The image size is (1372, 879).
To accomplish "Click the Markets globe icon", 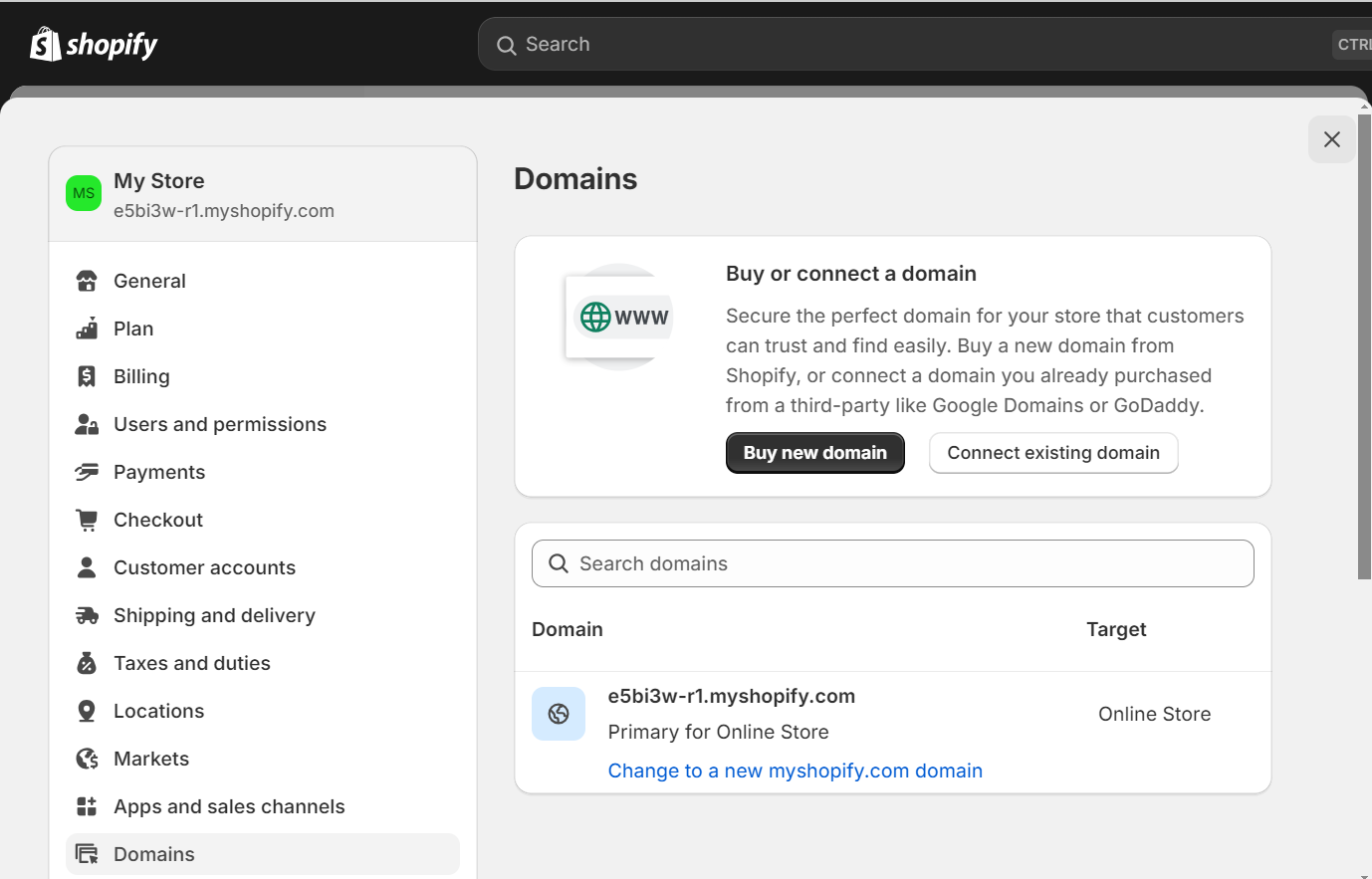I will coord(87,759).
